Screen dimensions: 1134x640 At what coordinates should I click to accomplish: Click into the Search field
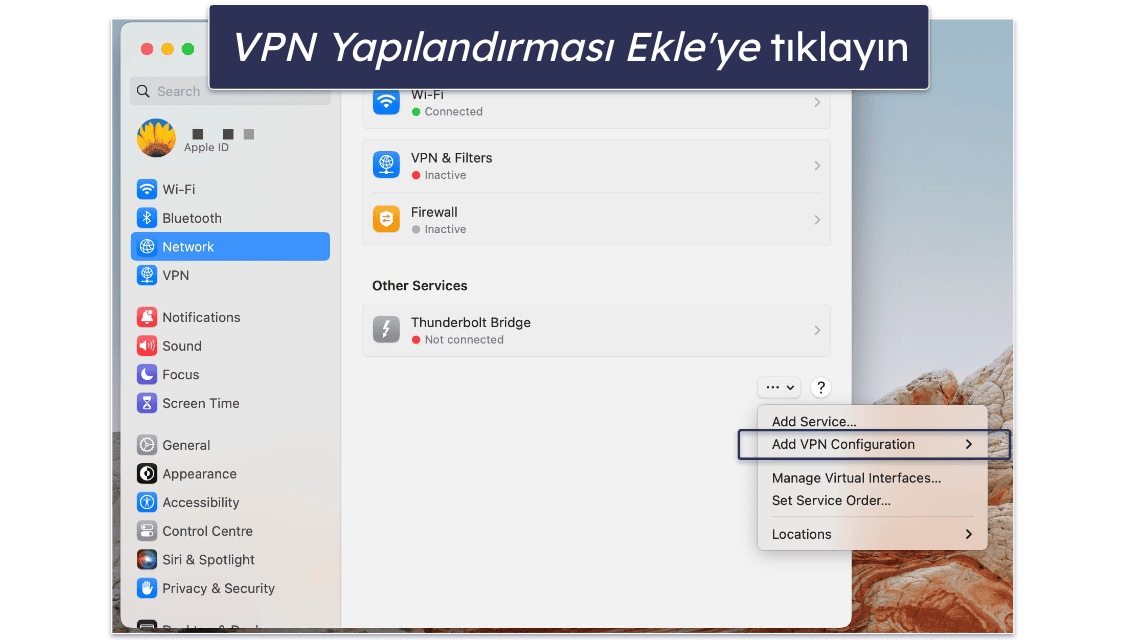[x=231, y=91]
